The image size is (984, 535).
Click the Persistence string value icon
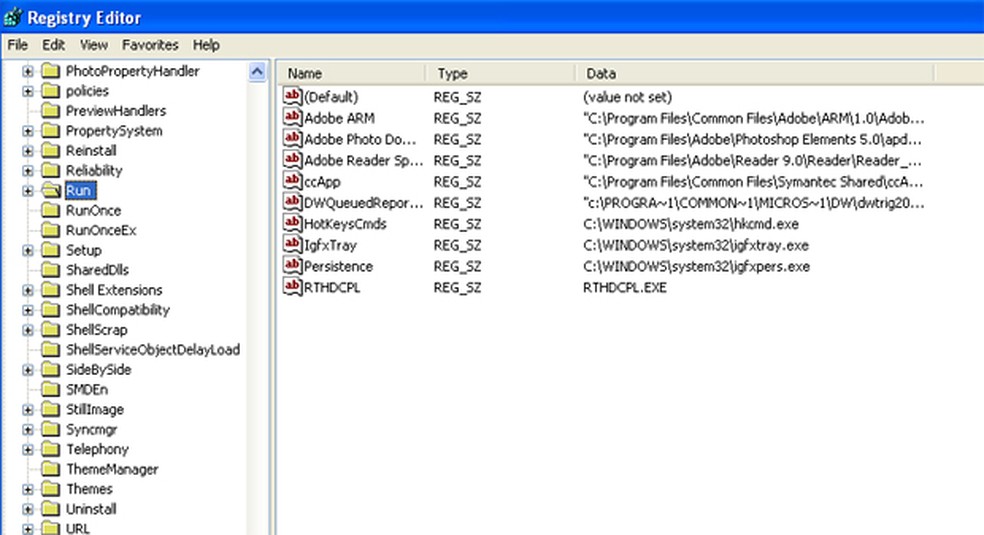coord(292,265)
